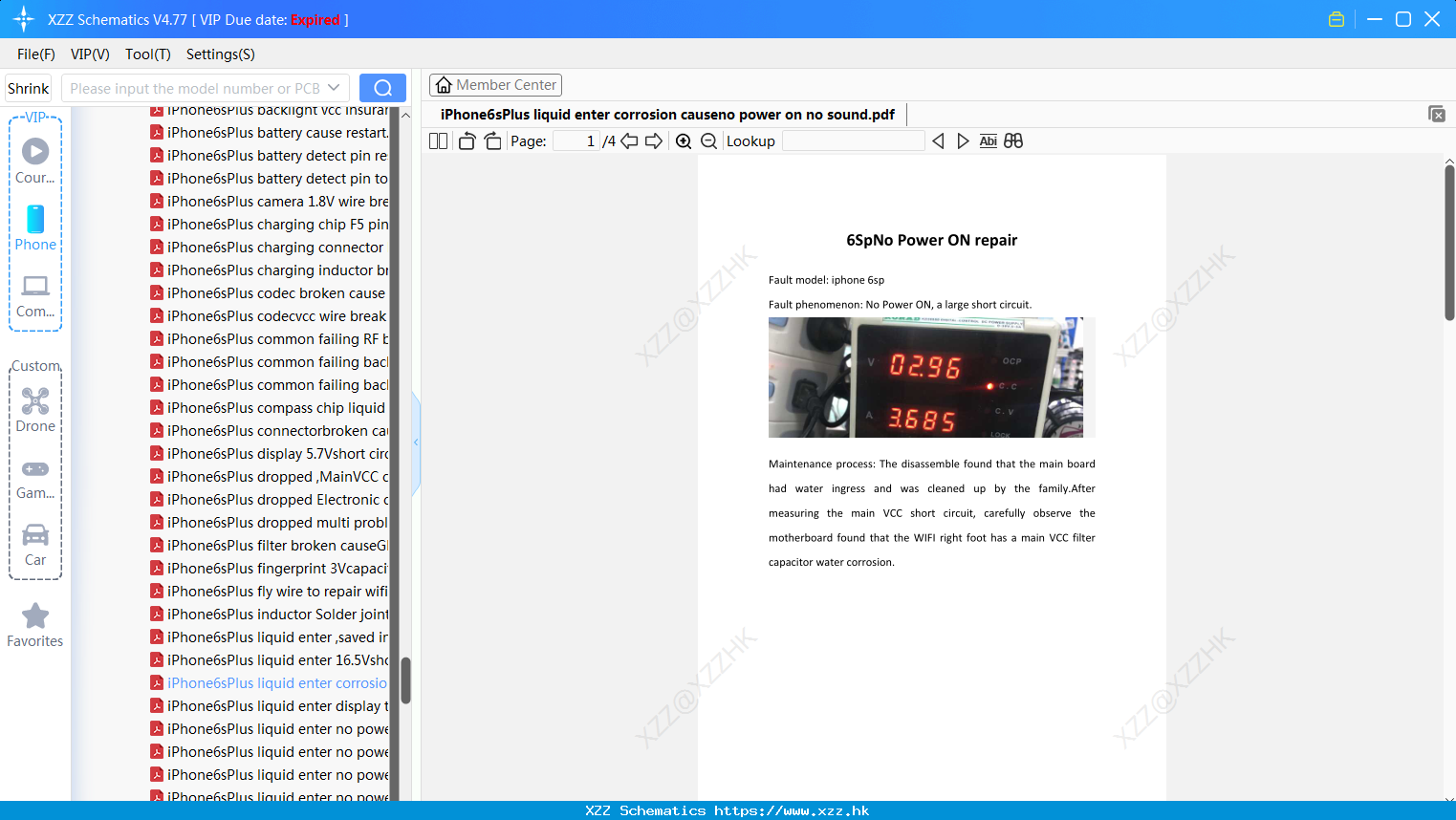Click the PDF viewer vertical scrollbar
1456x820 pixels.
pyautogui.click(x=1449, y=243)
